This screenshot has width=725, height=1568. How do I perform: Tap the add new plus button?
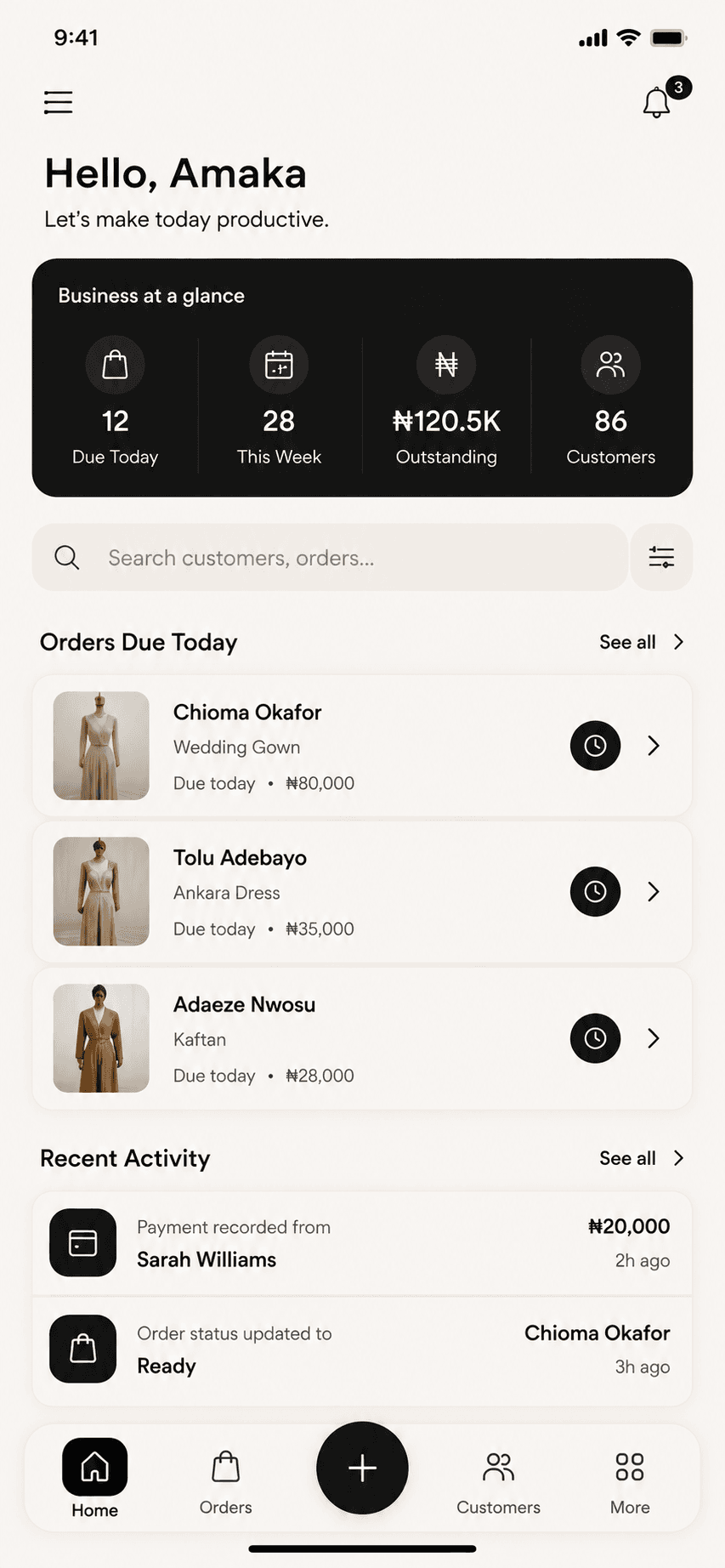362,1468
